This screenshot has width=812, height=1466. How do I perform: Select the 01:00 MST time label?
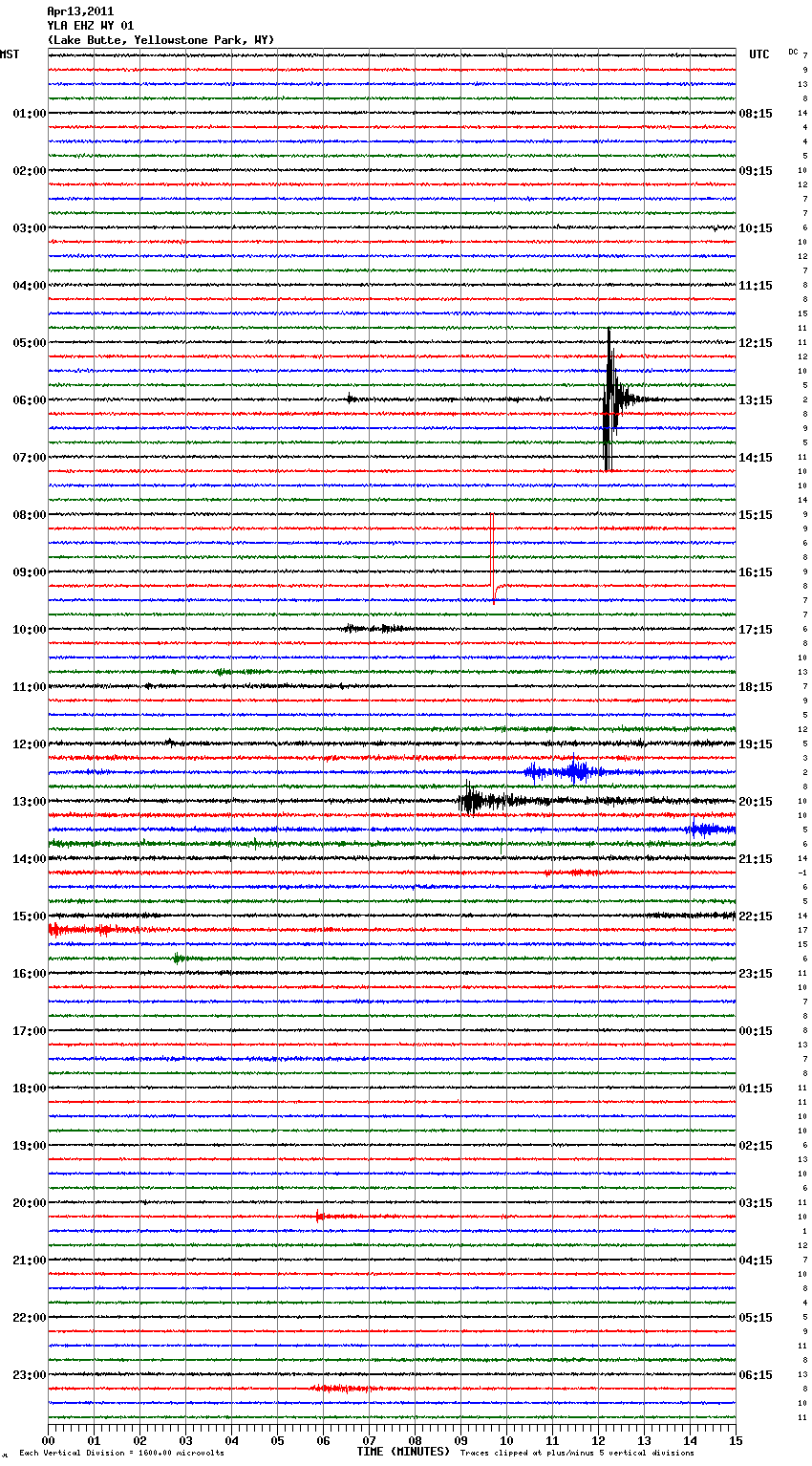[30, 114]
